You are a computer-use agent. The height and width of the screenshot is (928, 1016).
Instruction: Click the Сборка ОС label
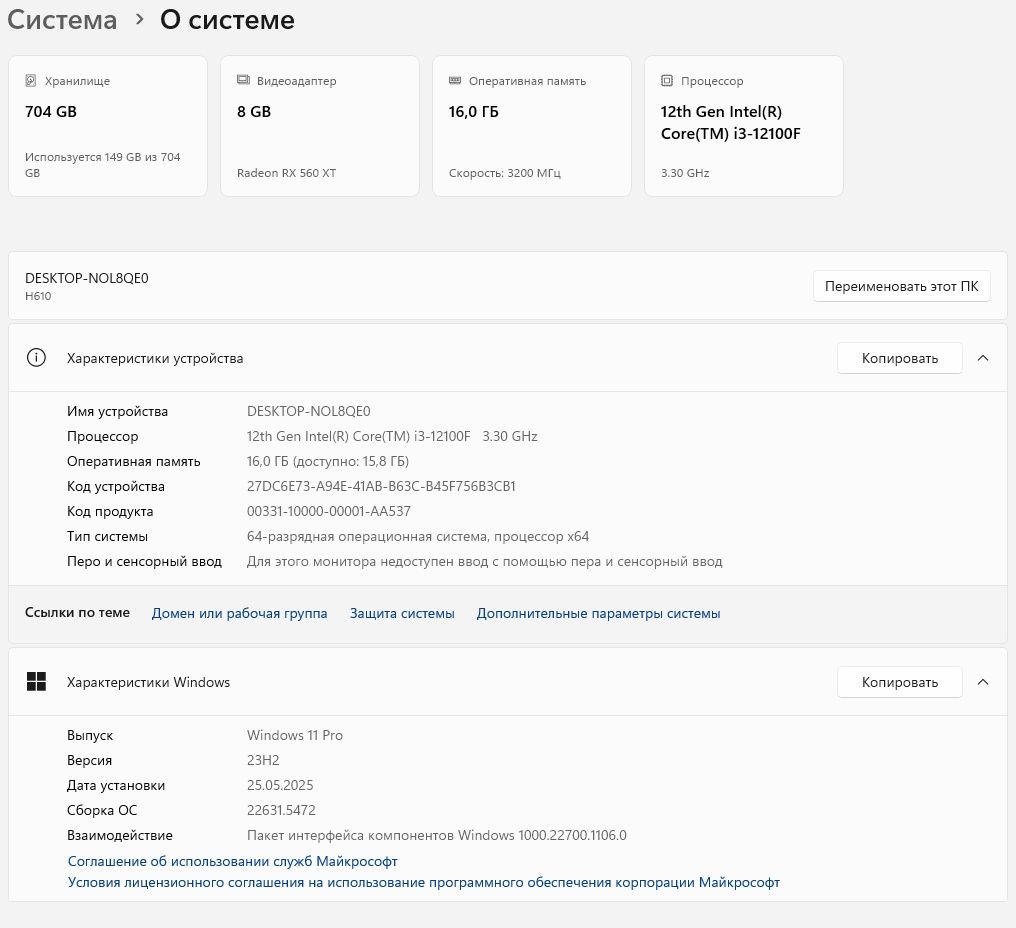(102, 810)
